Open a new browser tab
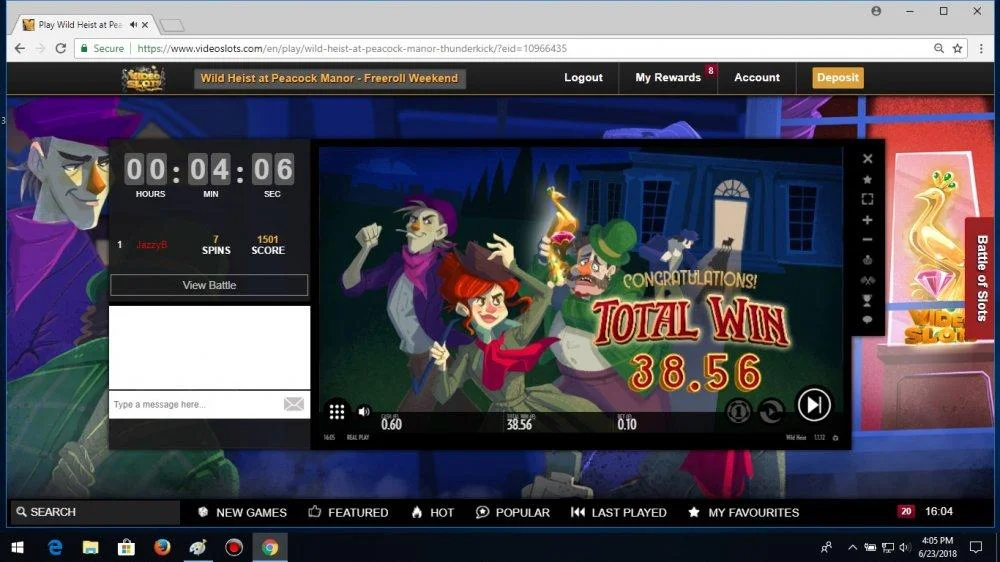 click(x=172, y=26)
